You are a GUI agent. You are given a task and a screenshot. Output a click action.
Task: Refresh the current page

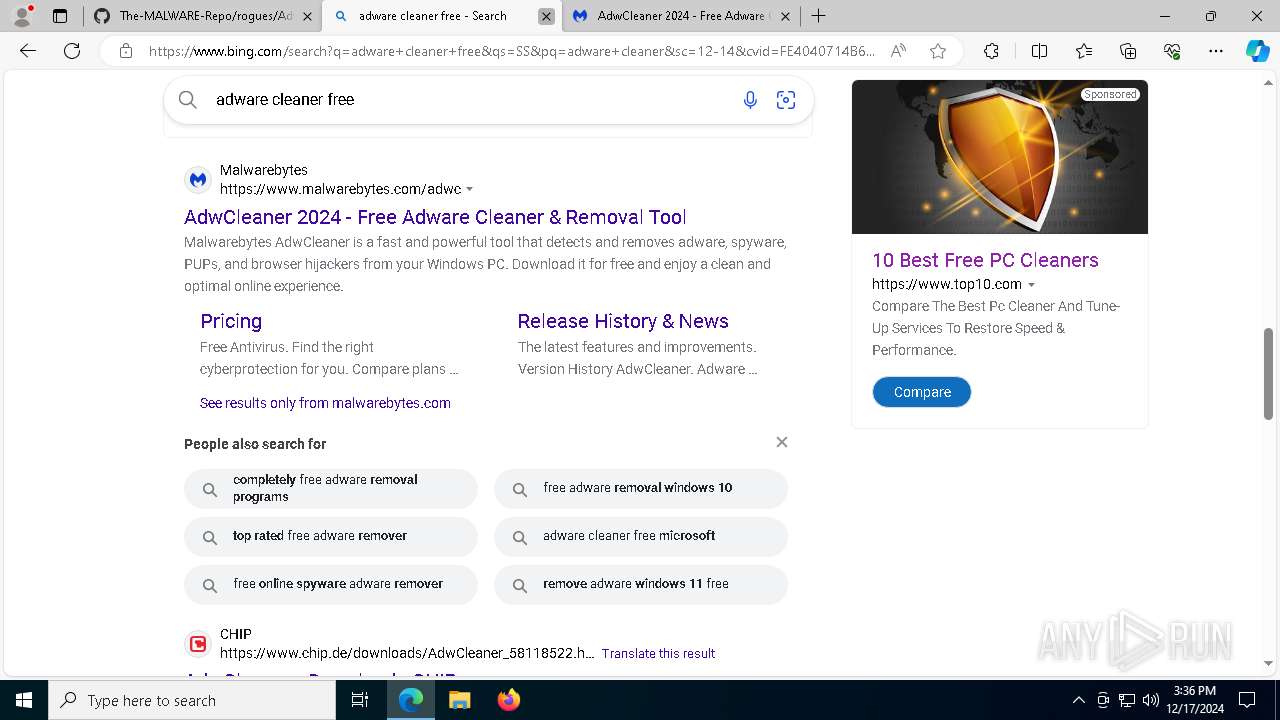72,51
